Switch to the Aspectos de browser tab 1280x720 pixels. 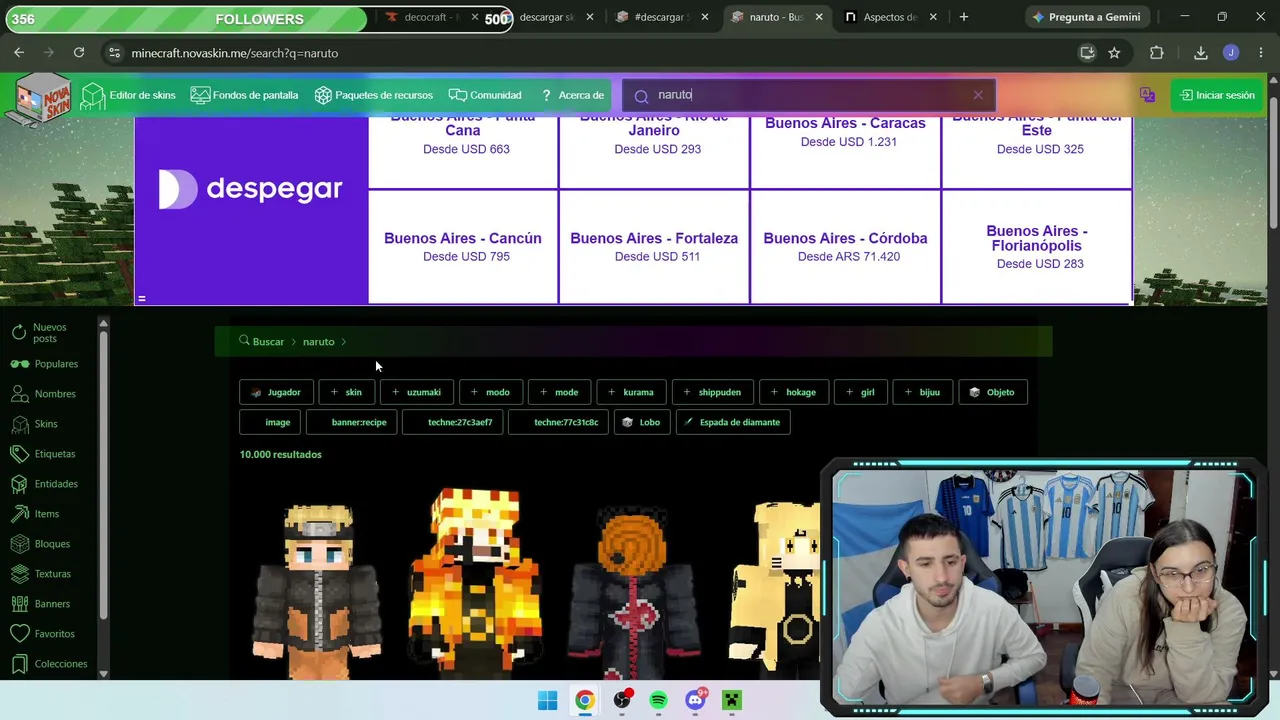890,17
